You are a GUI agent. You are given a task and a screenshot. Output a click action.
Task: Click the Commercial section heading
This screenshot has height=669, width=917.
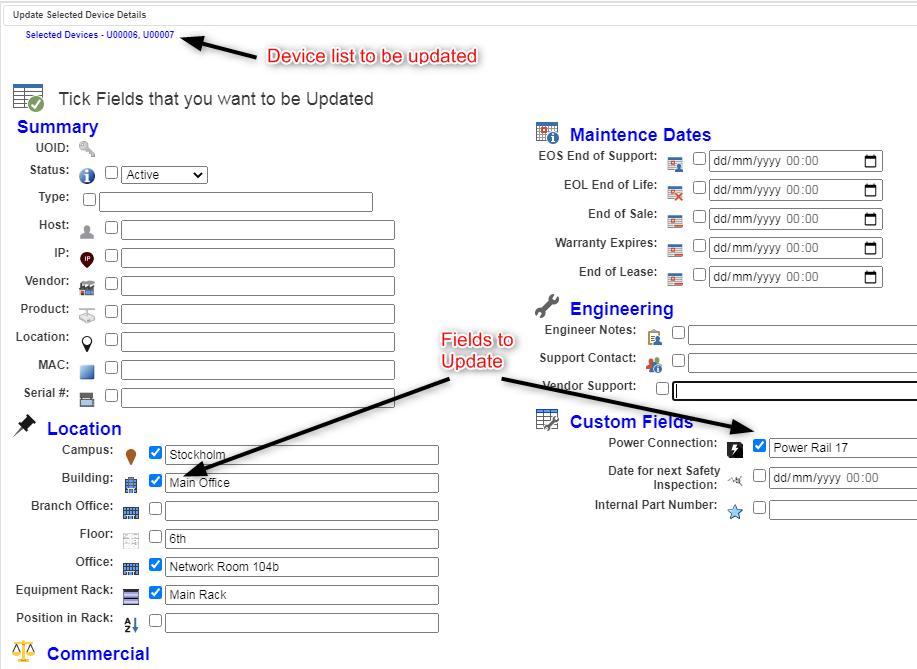pos(98,654)
